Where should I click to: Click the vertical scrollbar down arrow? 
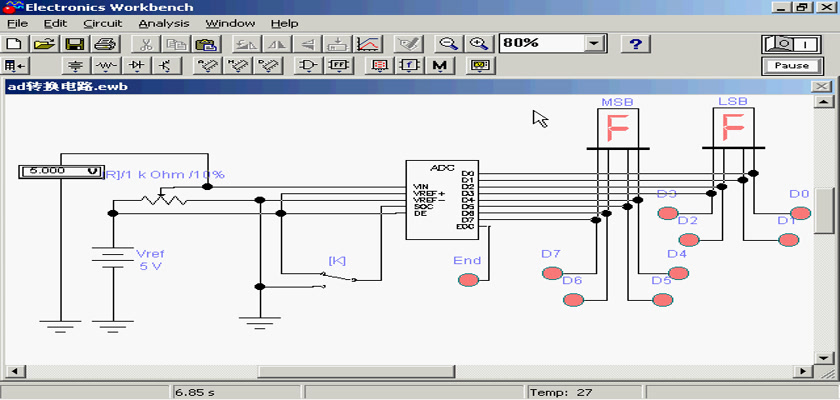tap(823, 358)
